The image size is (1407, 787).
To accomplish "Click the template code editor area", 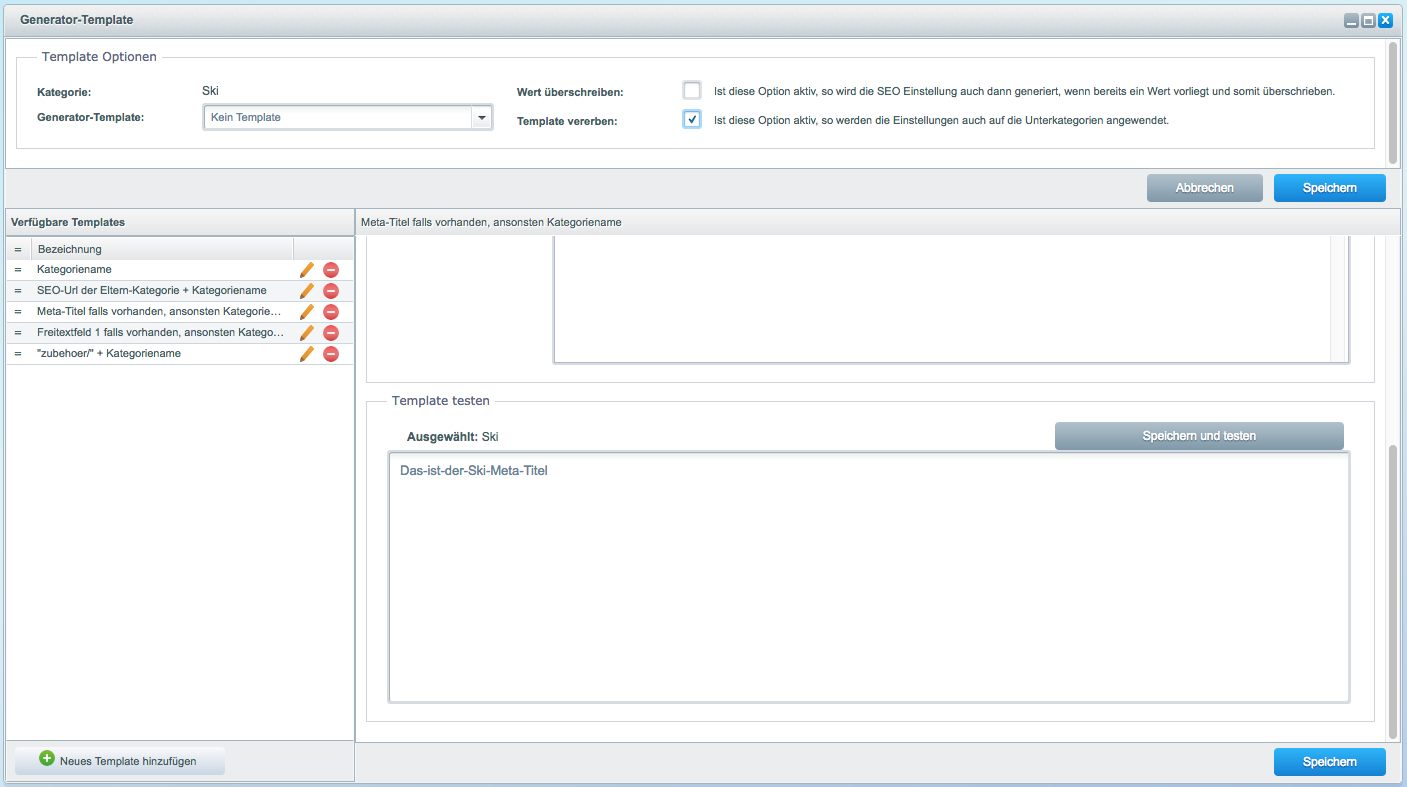I will [x=942, y=298].
